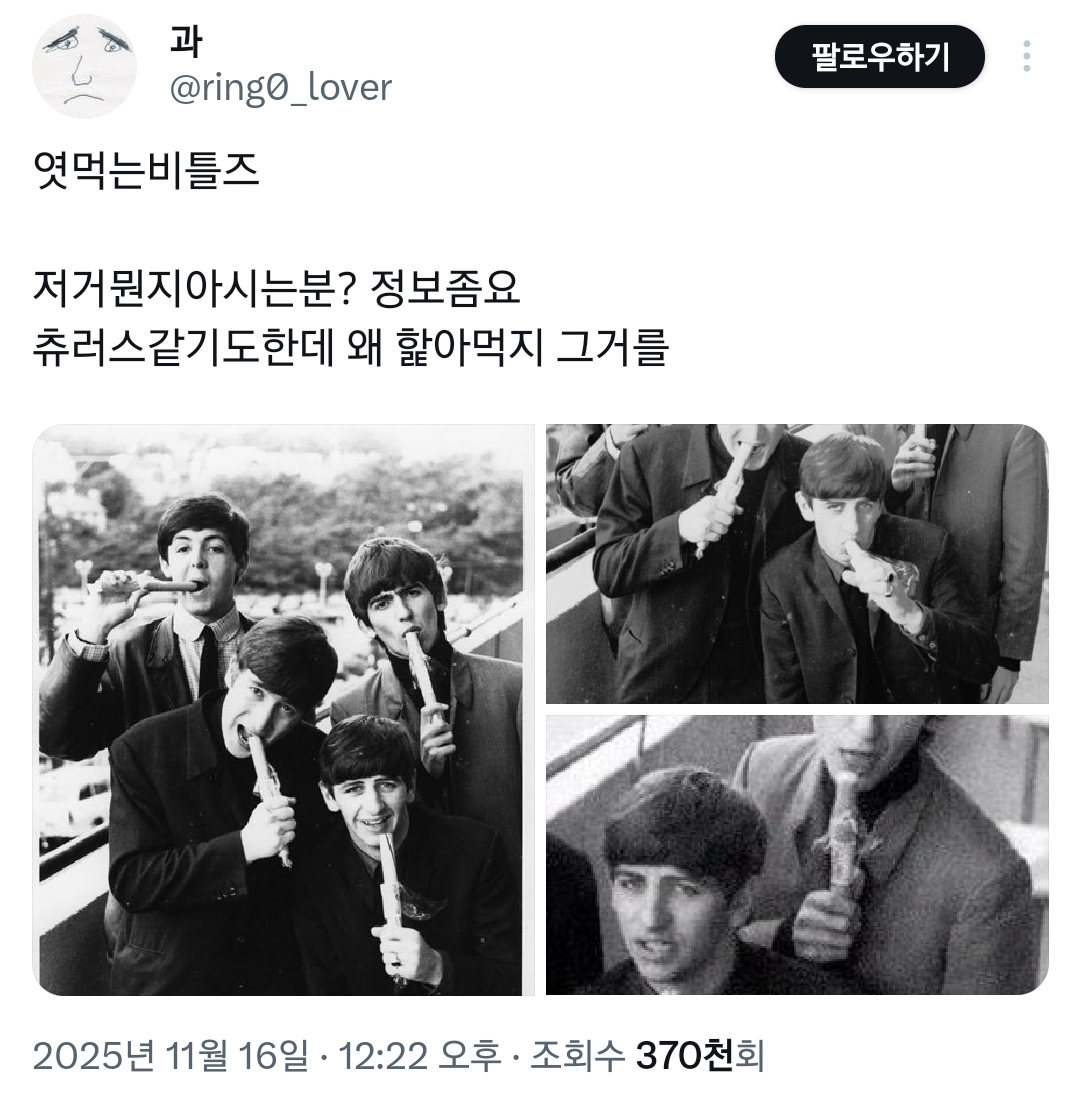Screen dimensions: 1080x1094
Task: Click the phrase 왜 핥아먹지 그거를
Action: tap(508, 347)
